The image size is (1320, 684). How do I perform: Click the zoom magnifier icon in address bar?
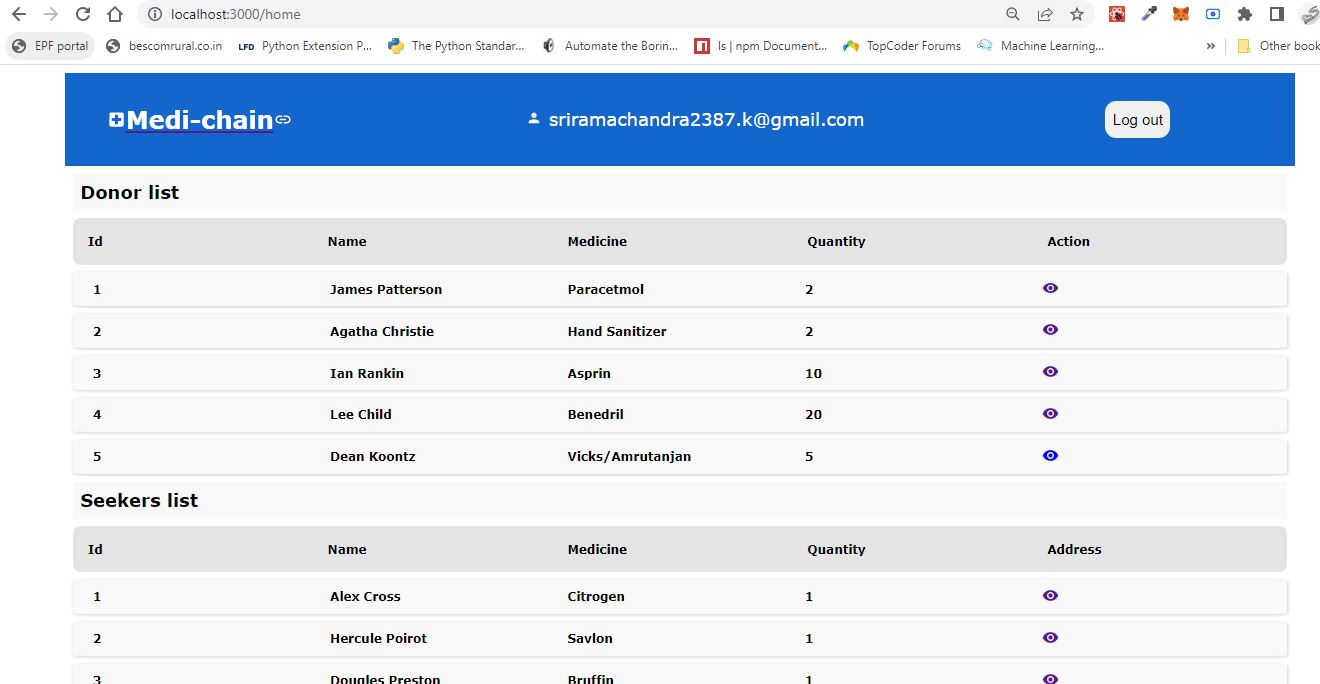(1013, 14)
